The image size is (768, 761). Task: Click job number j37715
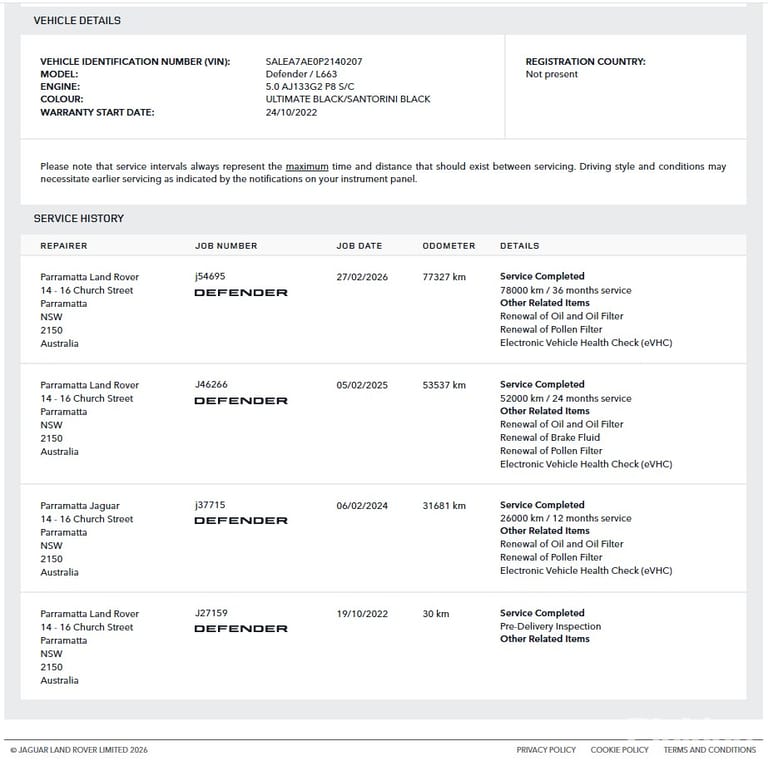(210, 505)
